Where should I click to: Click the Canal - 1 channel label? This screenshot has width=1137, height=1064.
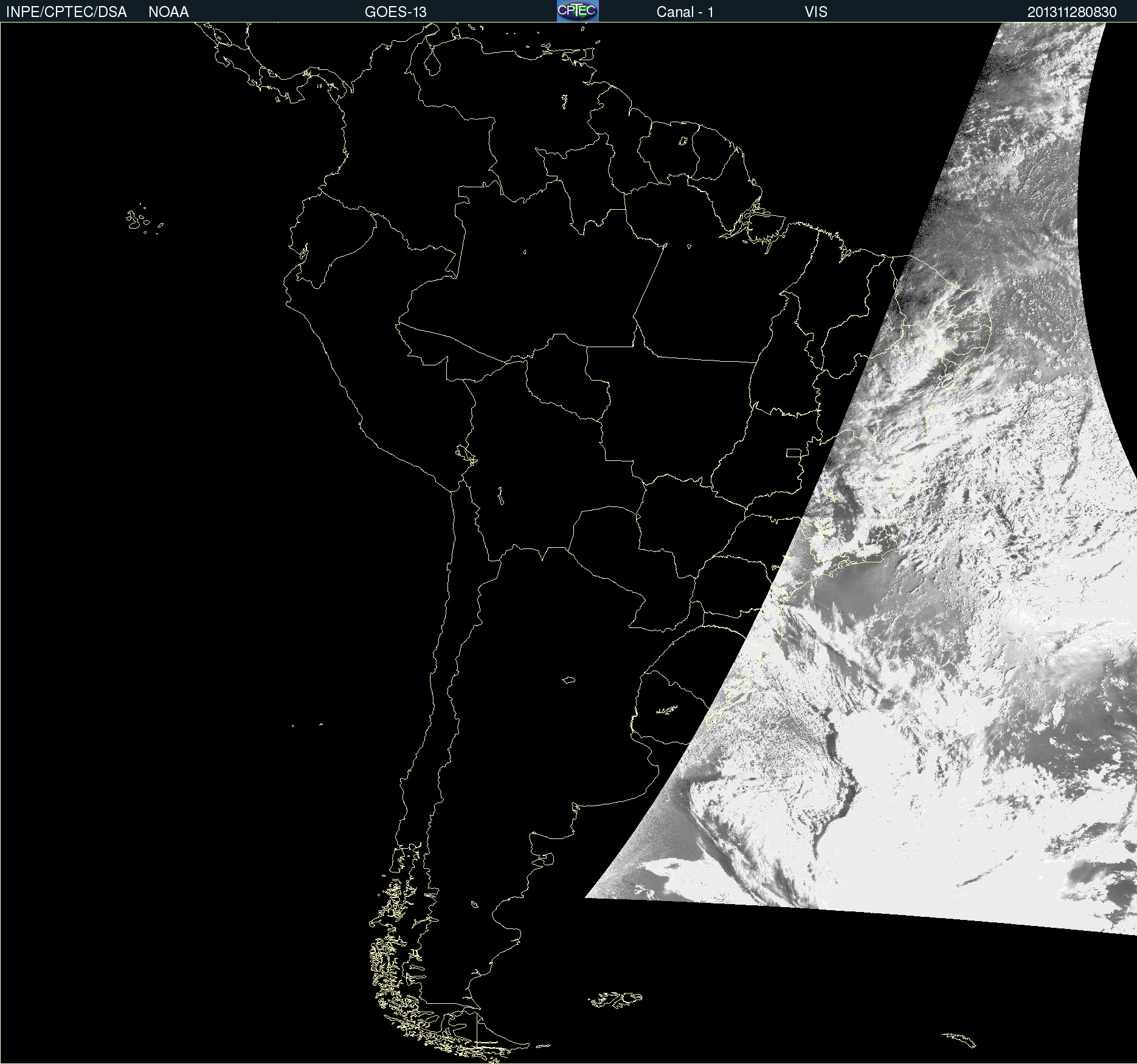click(685, 12)
